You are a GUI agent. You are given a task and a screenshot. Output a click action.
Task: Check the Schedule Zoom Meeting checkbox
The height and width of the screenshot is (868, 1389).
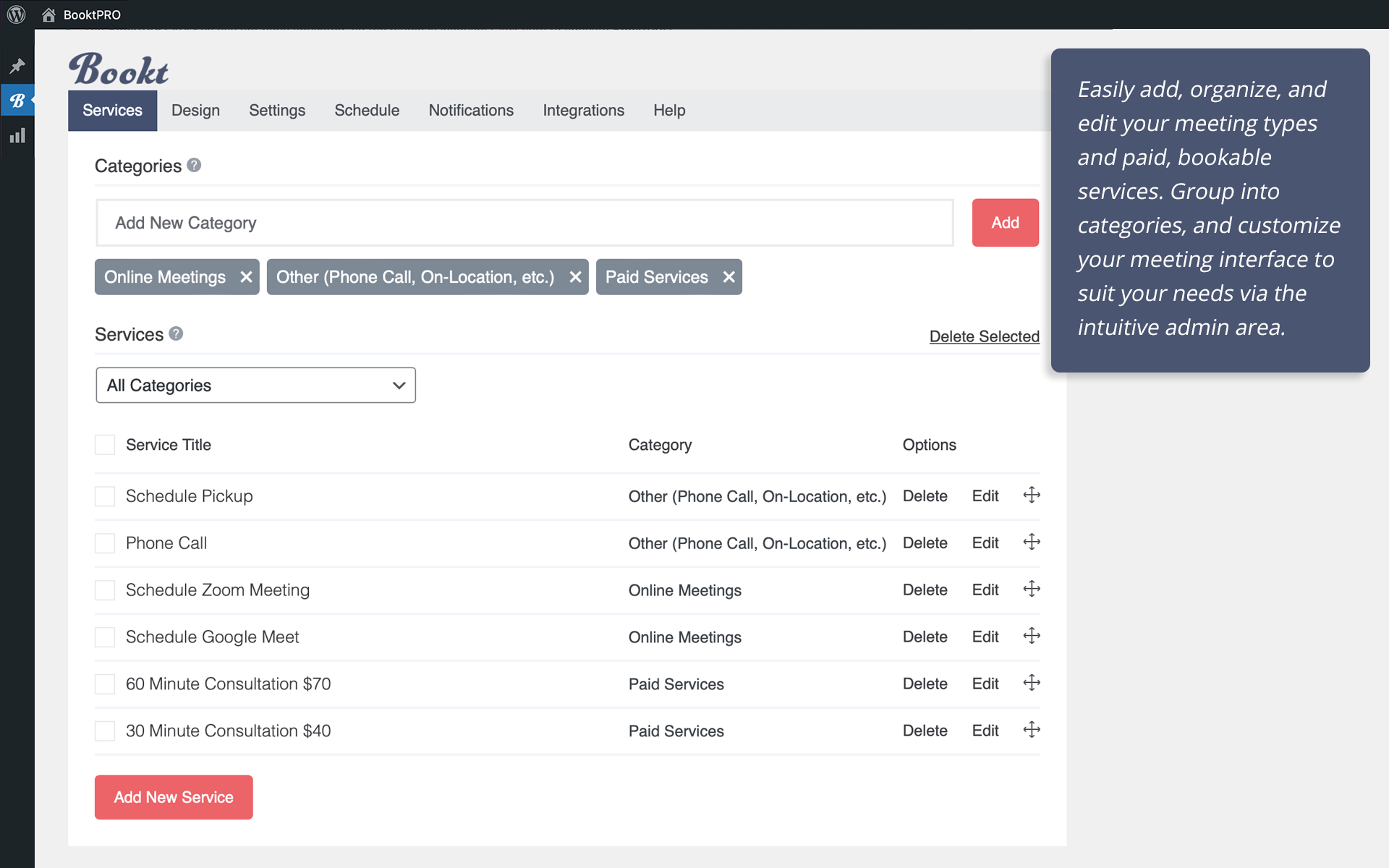point(104,590)
